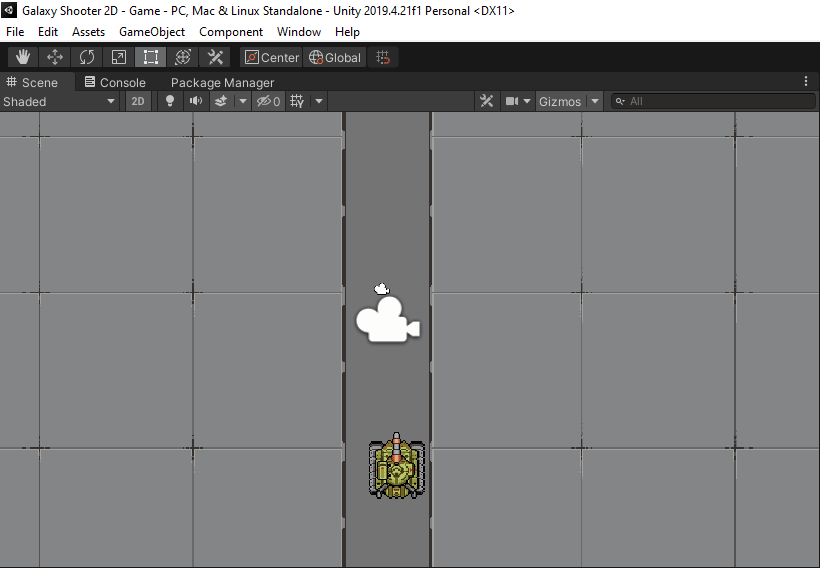Image resolution: width=820 pixels, height=568 pixels.
Task: Expand the scene effects dropdown arrow
Action: click(x=243, y=101)
